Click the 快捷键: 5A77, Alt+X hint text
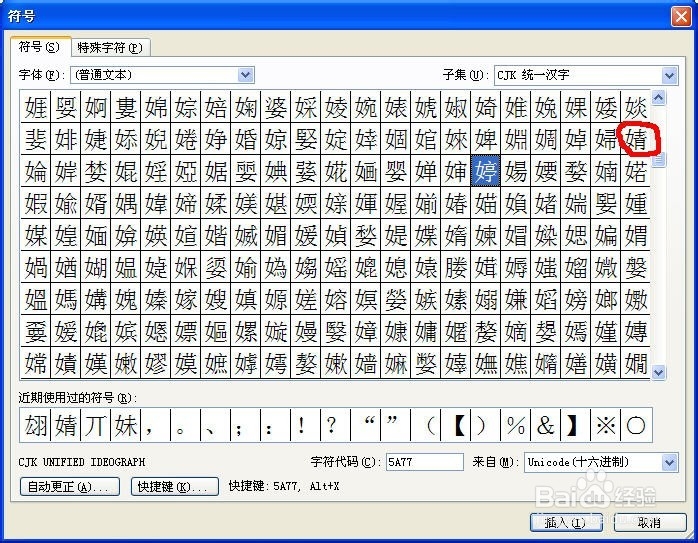The height and width of the screenshot is (543, 698). [284, 486]
